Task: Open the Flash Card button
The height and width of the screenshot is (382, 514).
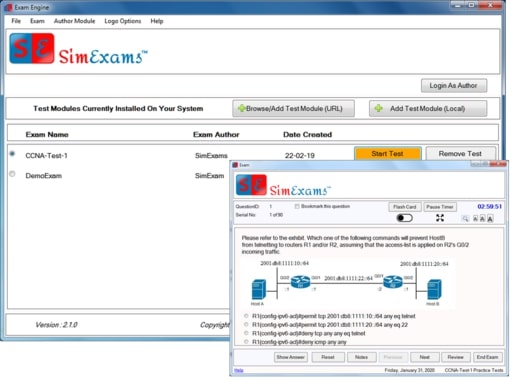Action: [x=405, y=207]
